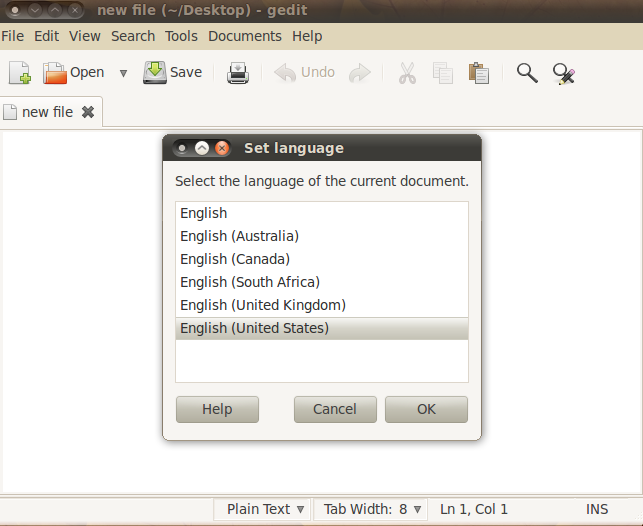Save the document with the Save button
The image size is (643, 526).
coord(172,73)
